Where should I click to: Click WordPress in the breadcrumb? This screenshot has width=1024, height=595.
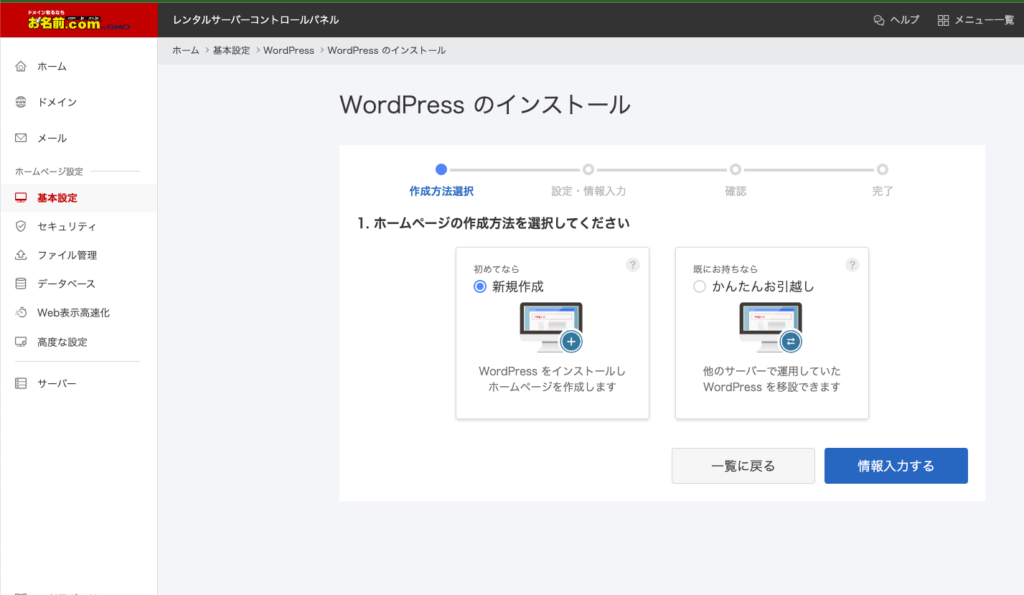point(289,50)
